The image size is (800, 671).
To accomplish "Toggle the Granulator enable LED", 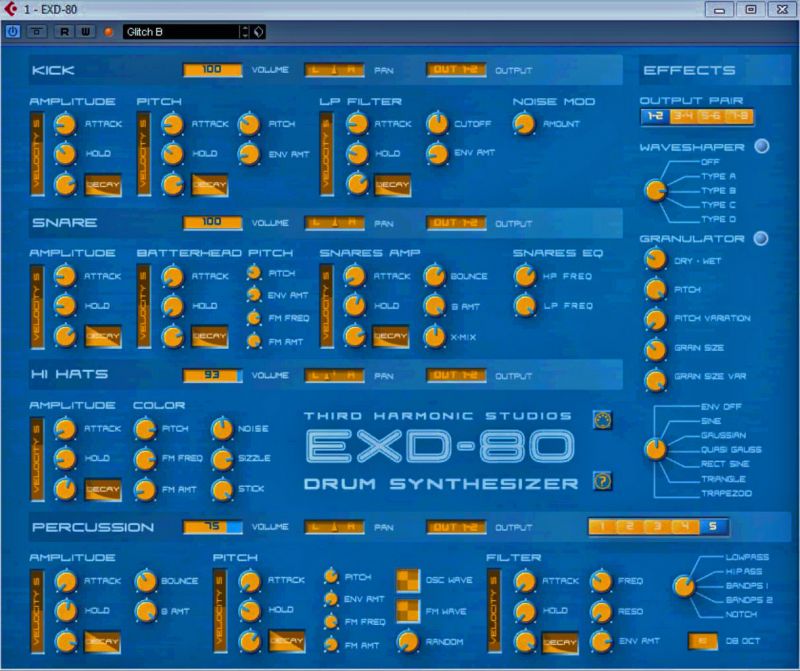I will [x=761, y=238].
